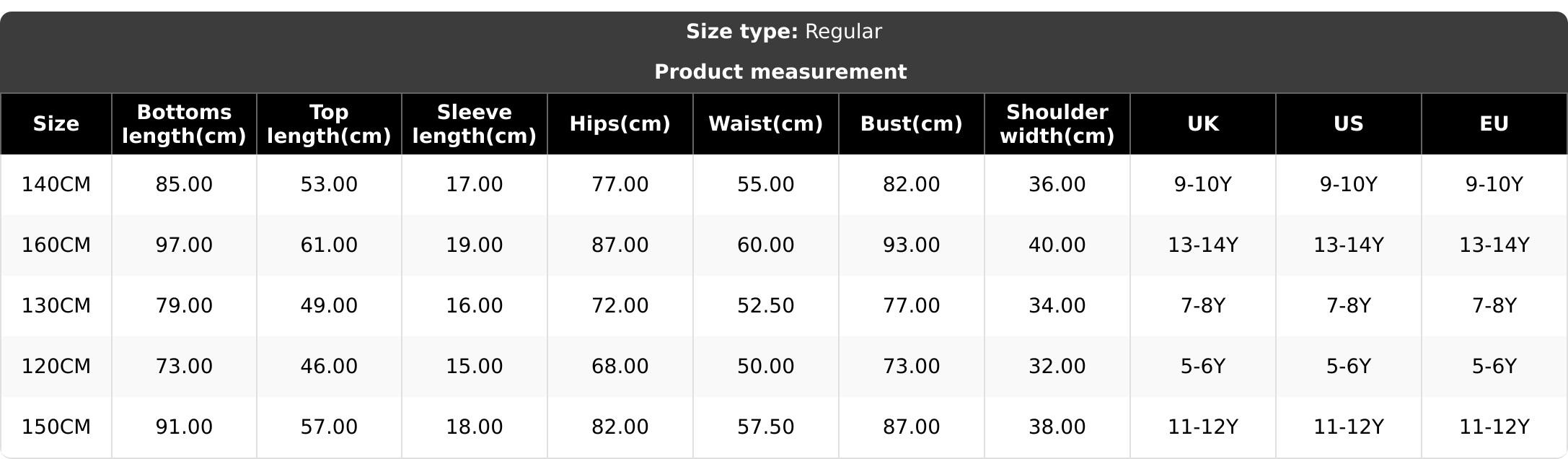Select the 140CM size row label
This screenshot has height=459, width=1568.
(x=56, y=185)
